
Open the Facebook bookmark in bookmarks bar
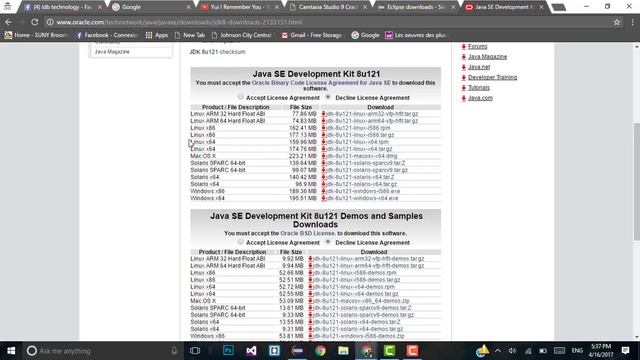[106, 36]
